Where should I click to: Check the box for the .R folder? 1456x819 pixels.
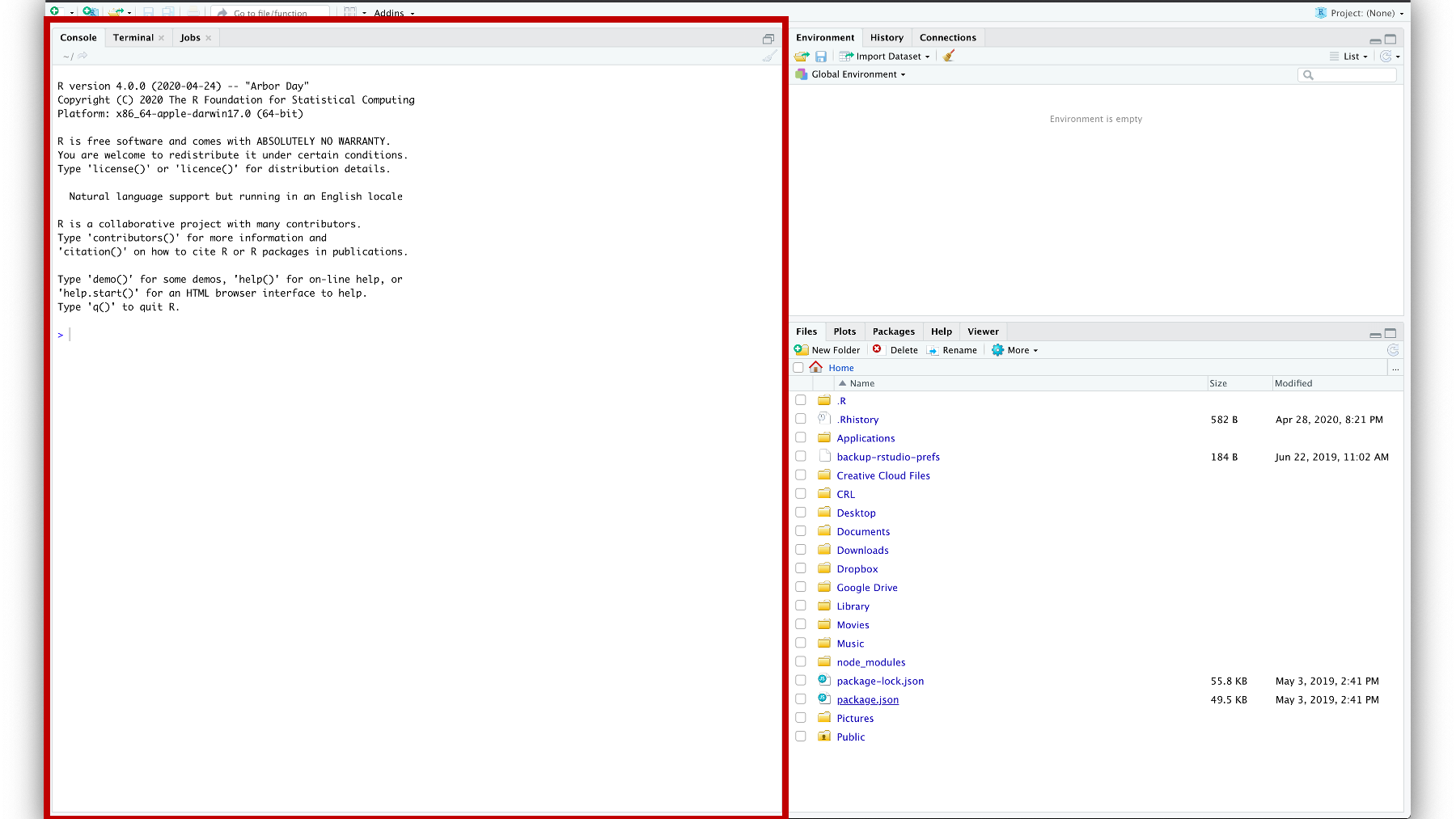click(x=801, y=400)
